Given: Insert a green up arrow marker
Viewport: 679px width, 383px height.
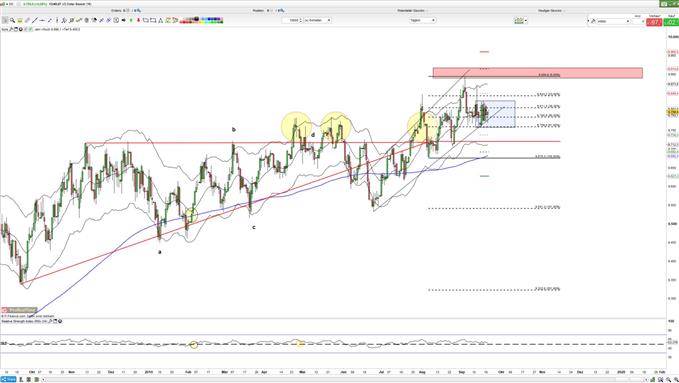Looking at the screenshot, I should coord(131,20).
